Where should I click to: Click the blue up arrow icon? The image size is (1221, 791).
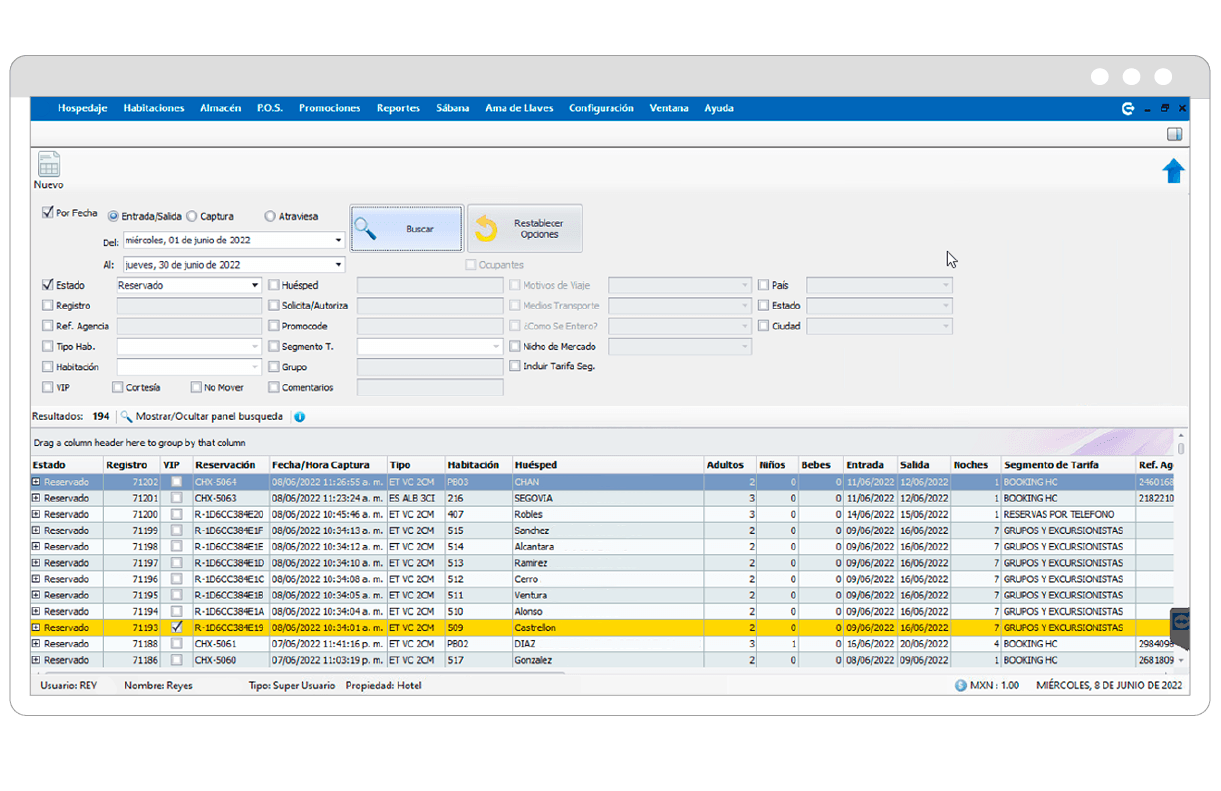pyautogui.click(x=1173, y=171)
